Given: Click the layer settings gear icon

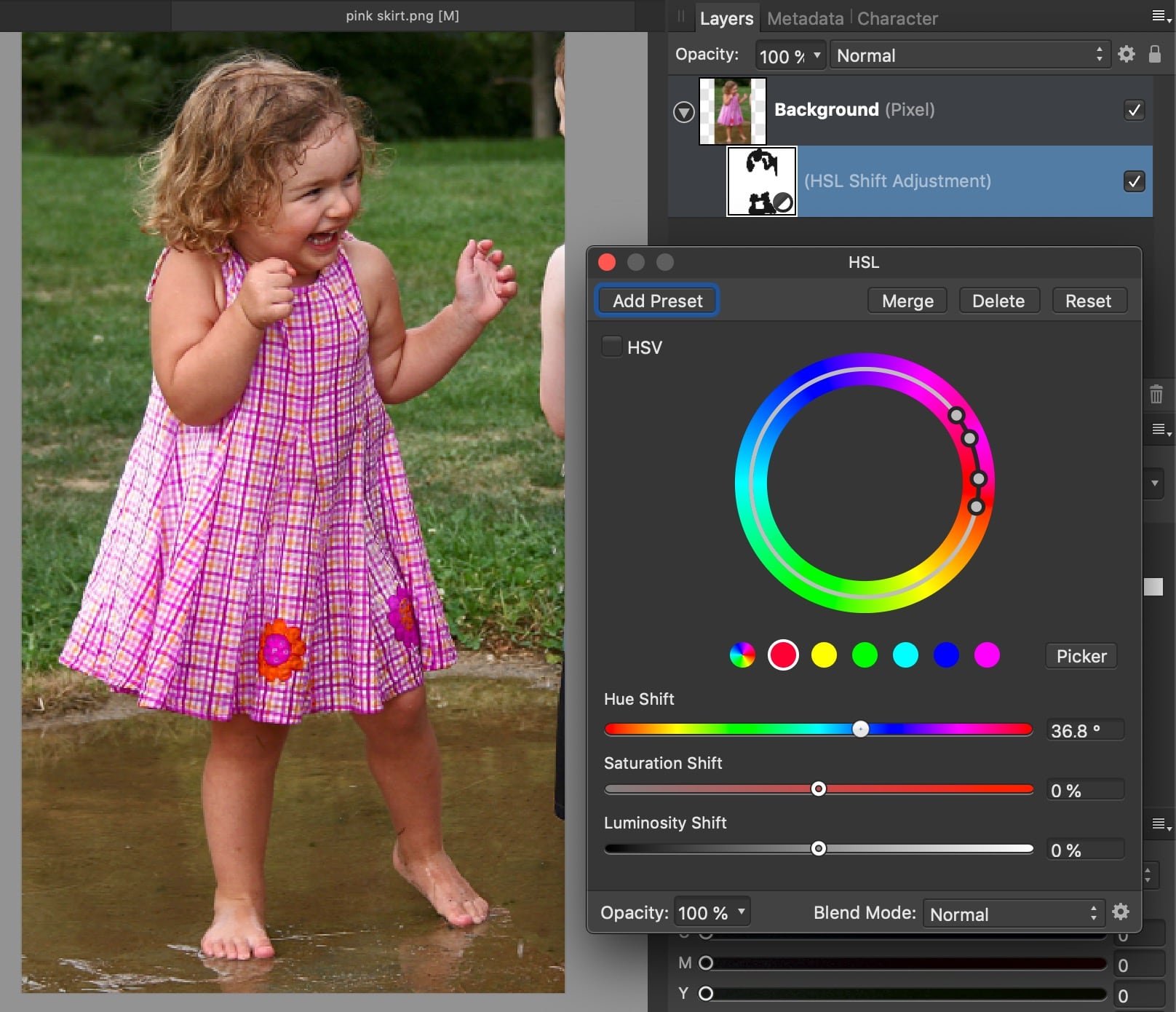Looking at the screenshot, I should (1127, 54).
